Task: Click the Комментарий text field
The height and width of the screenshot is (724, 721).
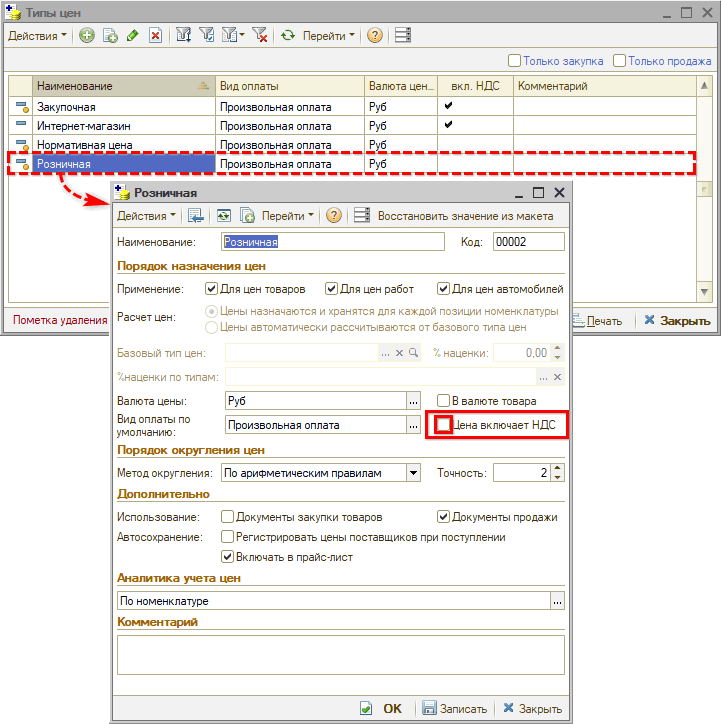Action: point(340,655)
